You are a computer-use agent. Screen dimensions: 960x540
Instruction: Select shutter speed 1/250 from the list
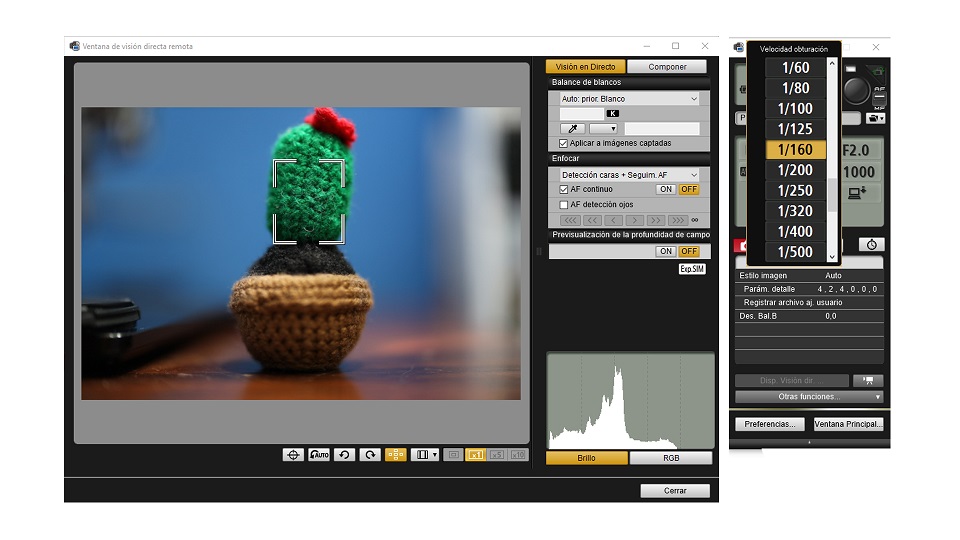tap(796, 190)
